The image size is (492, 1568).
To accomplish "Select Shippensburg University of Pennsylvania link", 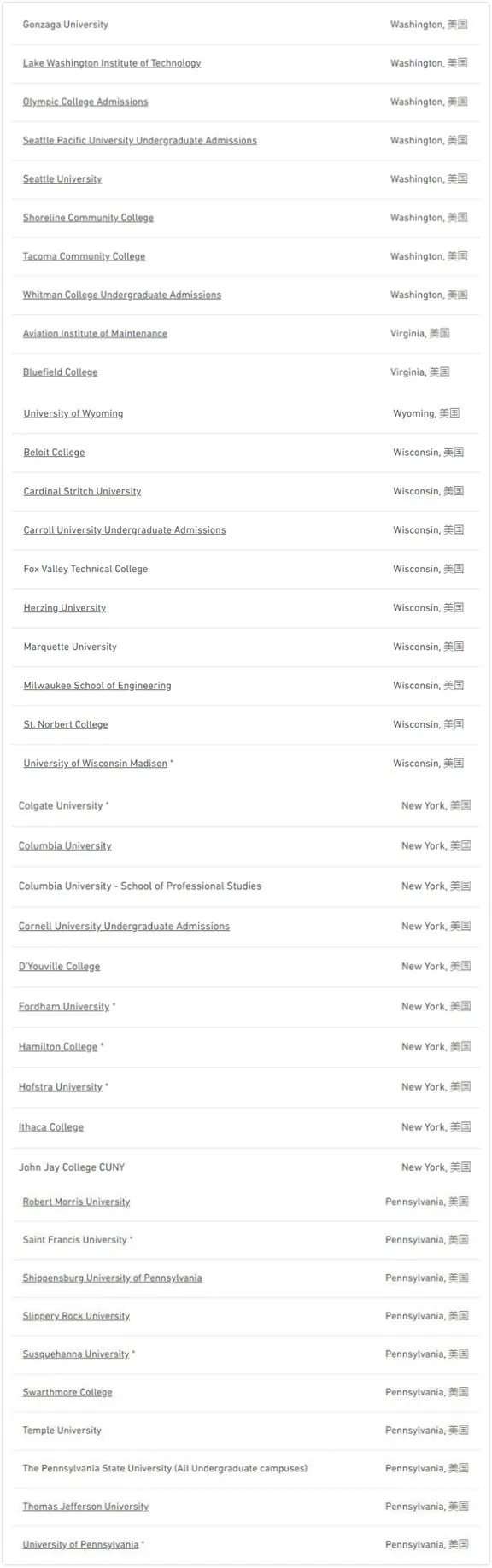I will coord(113,1278).
